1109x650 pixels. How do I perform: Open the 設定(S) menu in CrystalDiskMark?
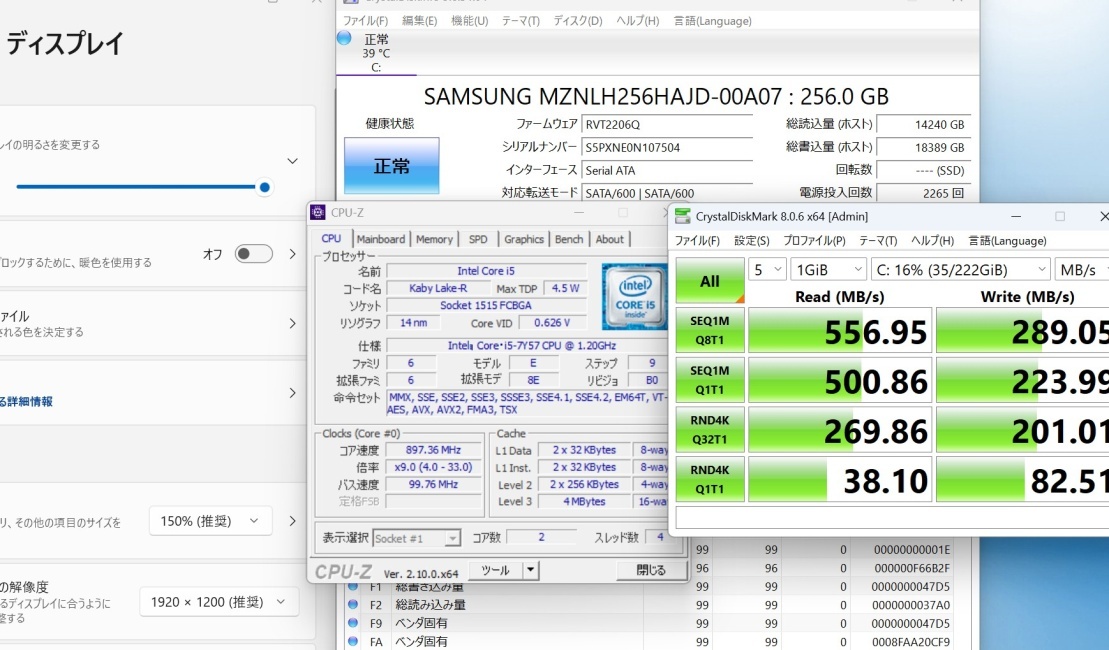[x=752, y=240]
